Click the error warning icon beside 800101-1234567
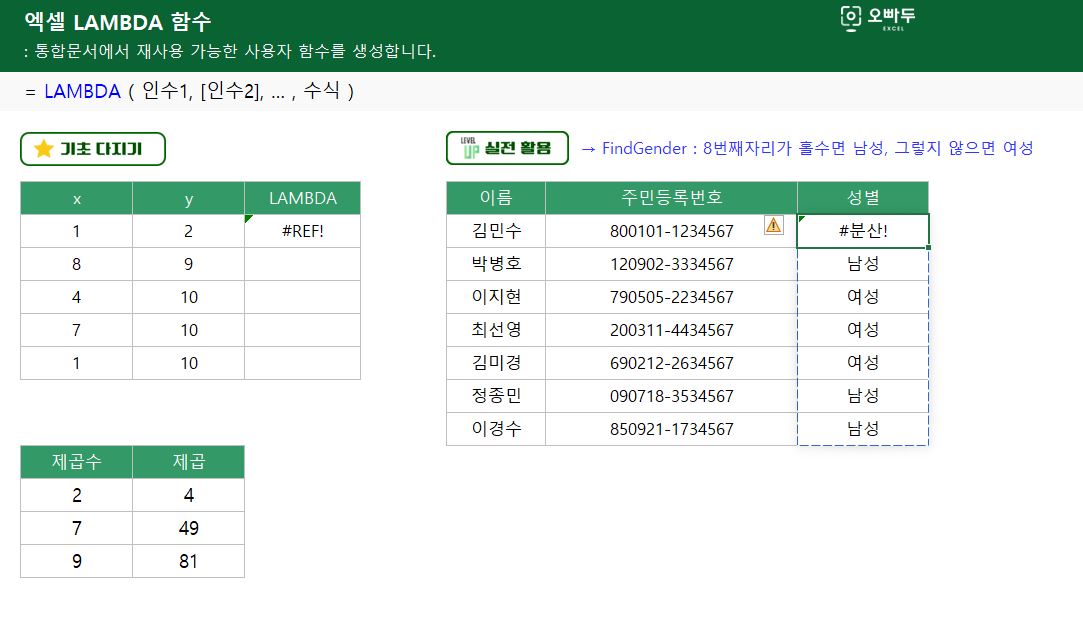The height and width of the screenshot is (637, 1083). tap(774, 225)
